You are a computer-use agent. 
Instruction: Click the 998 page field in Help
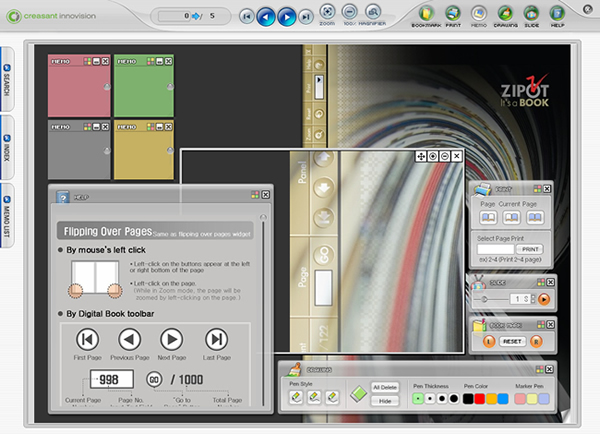(x=112, y=379)
